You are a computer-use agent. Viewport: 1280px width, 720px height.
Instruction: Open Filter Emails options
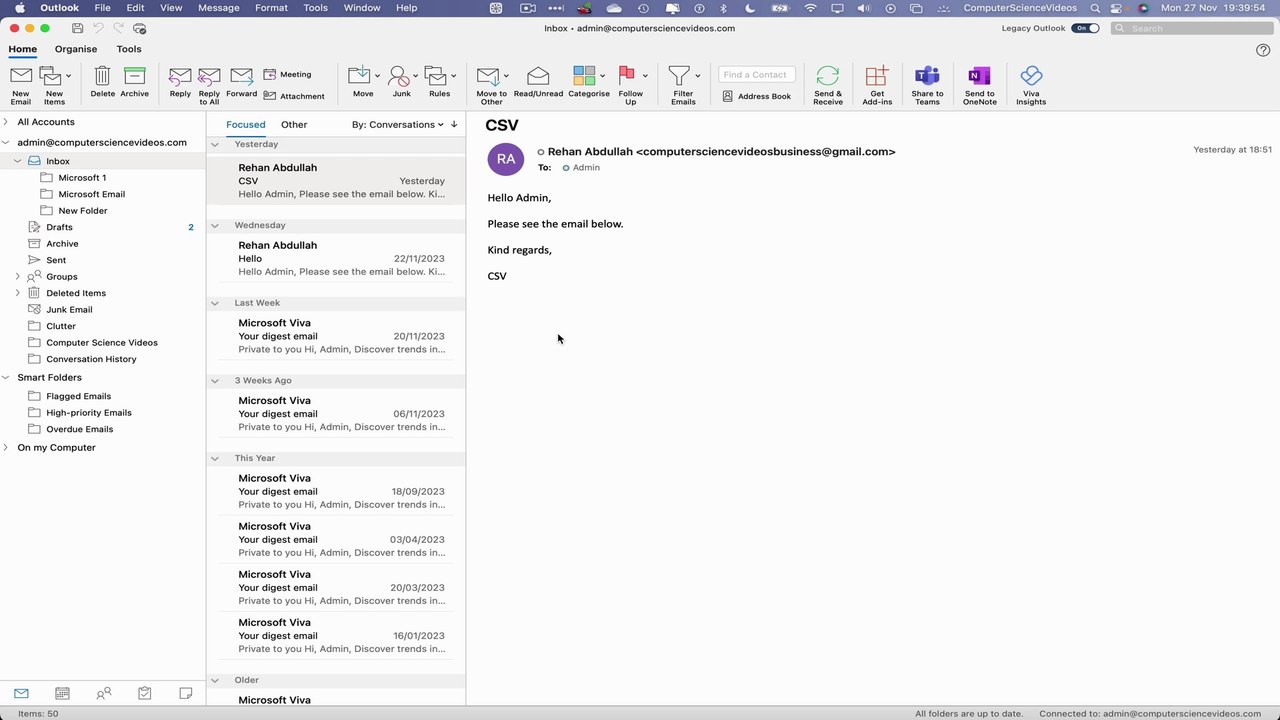click(683, 86)
